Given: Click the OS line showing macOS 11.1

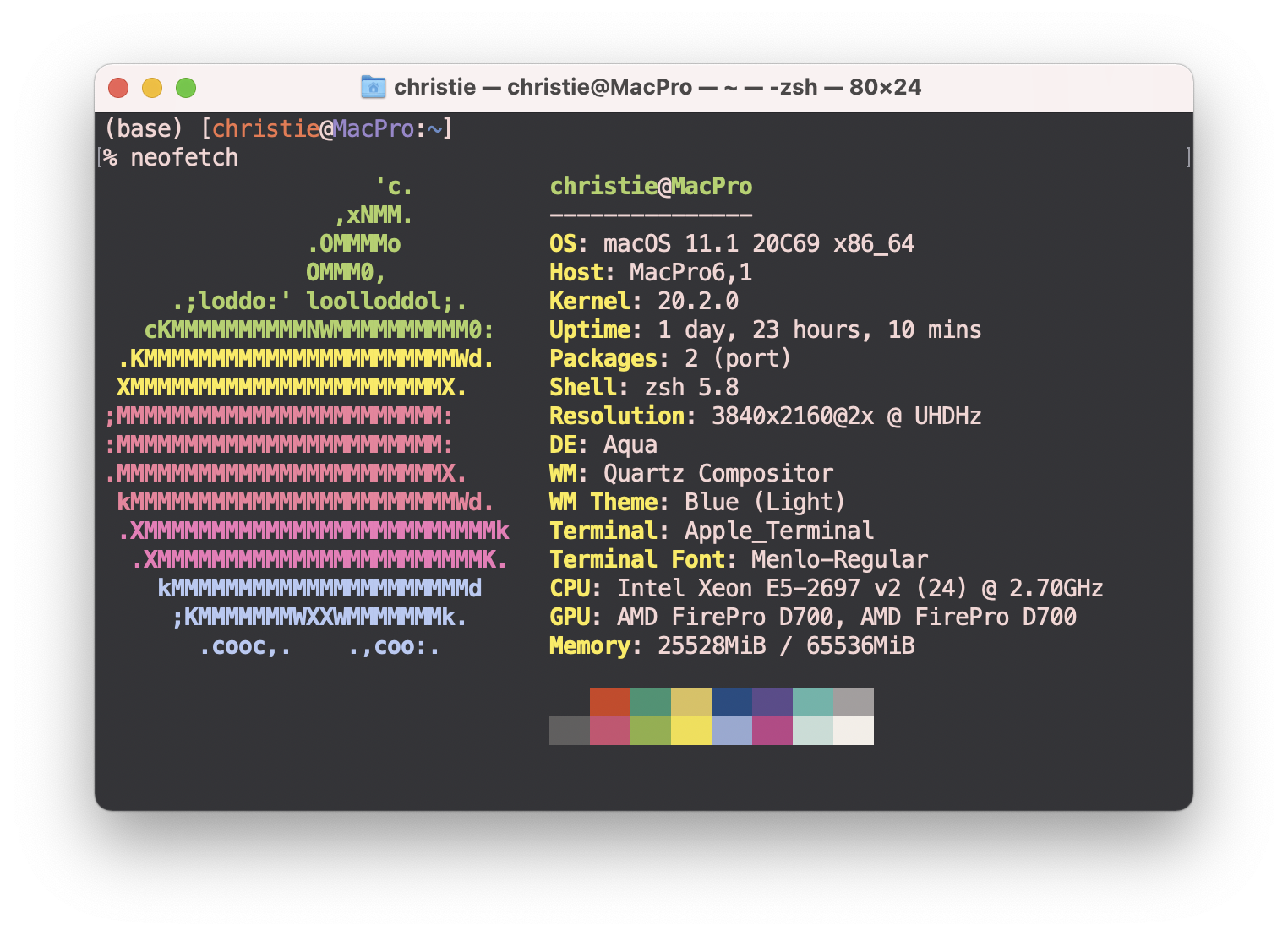Looking at the screenshot, I should 731,244.
